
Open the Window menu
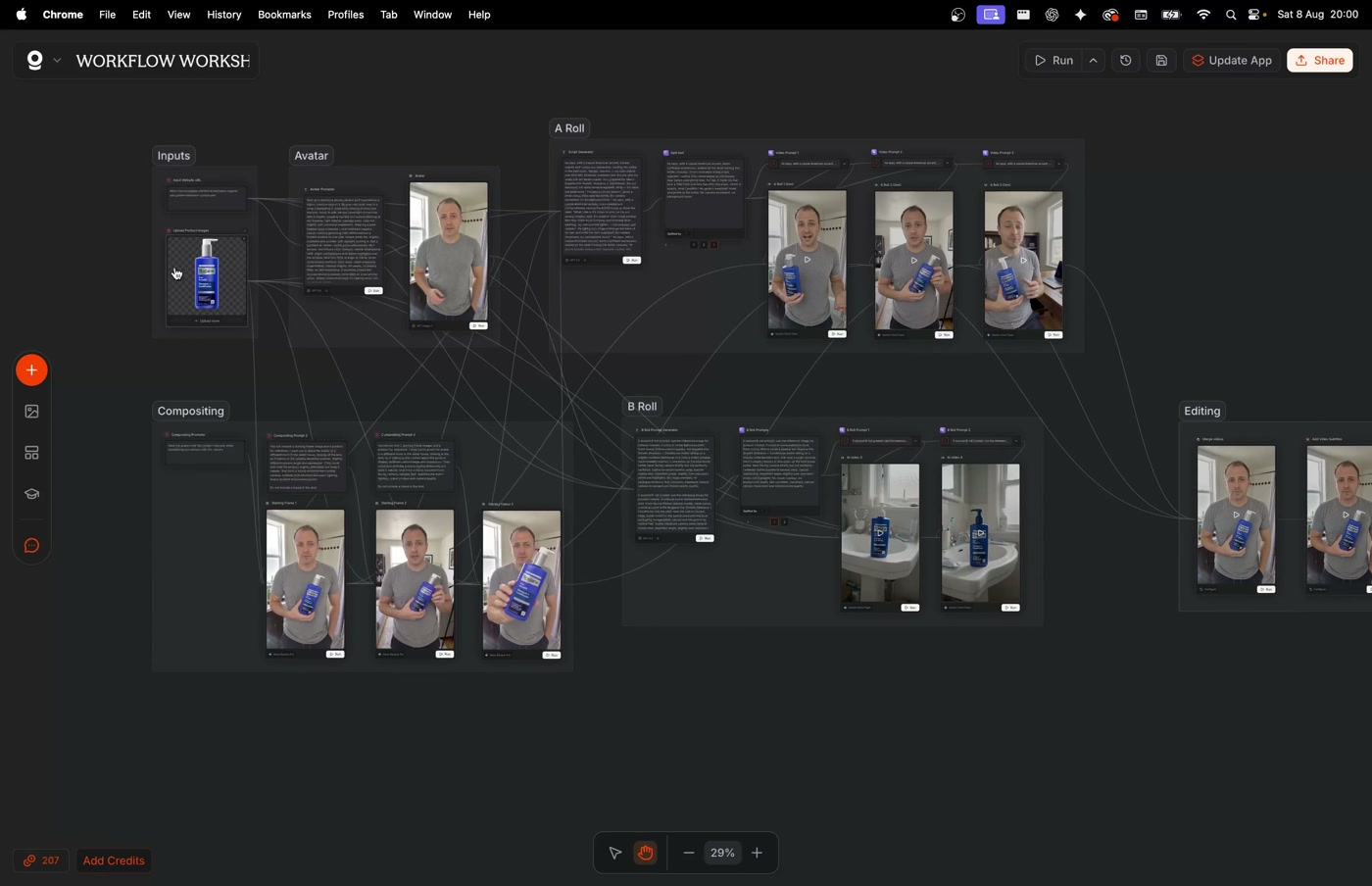tap(432, 15)
